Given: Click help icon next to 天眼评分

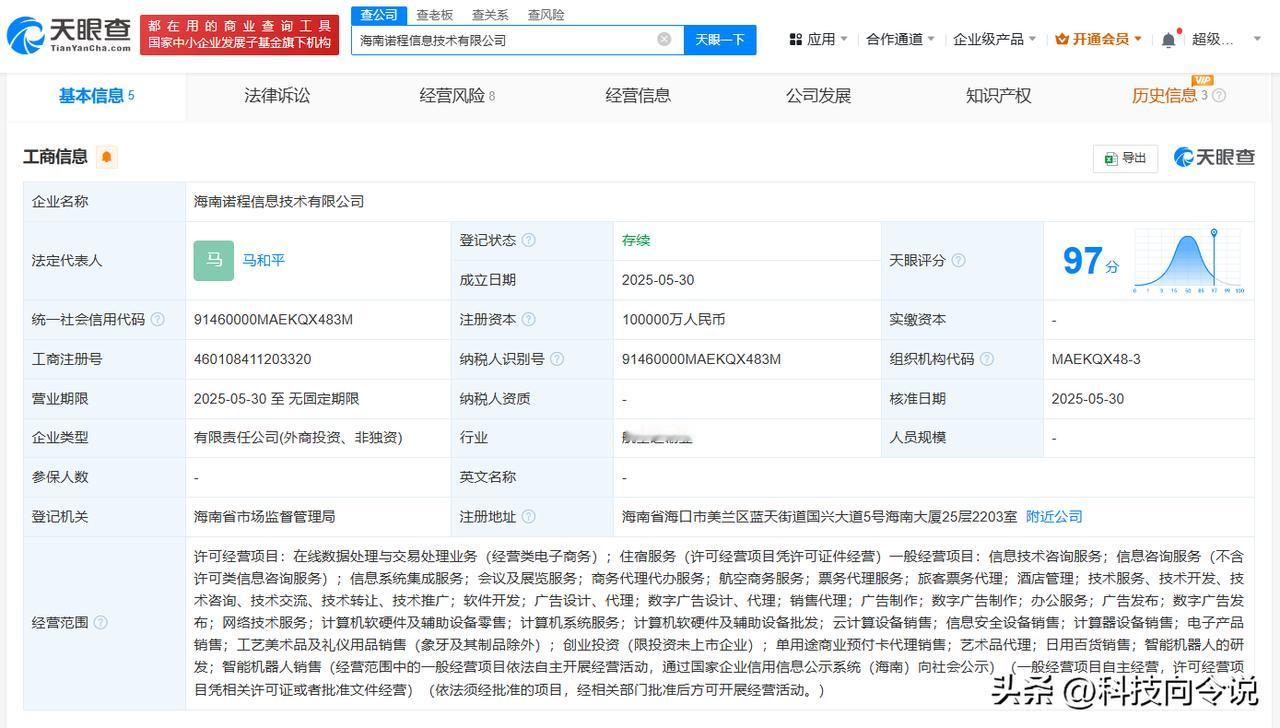Looking at the screenshot, I should click(x=958, y=260).
